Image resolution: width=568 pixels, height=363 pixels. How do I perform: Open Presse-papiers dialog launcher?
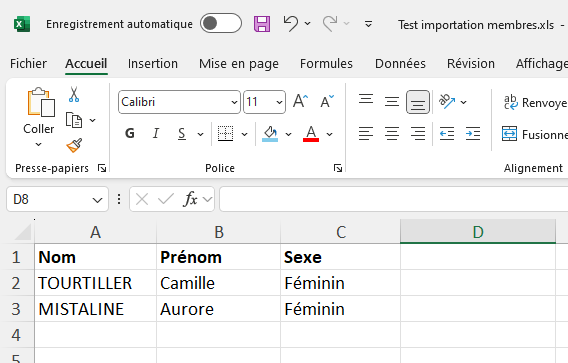102,168
